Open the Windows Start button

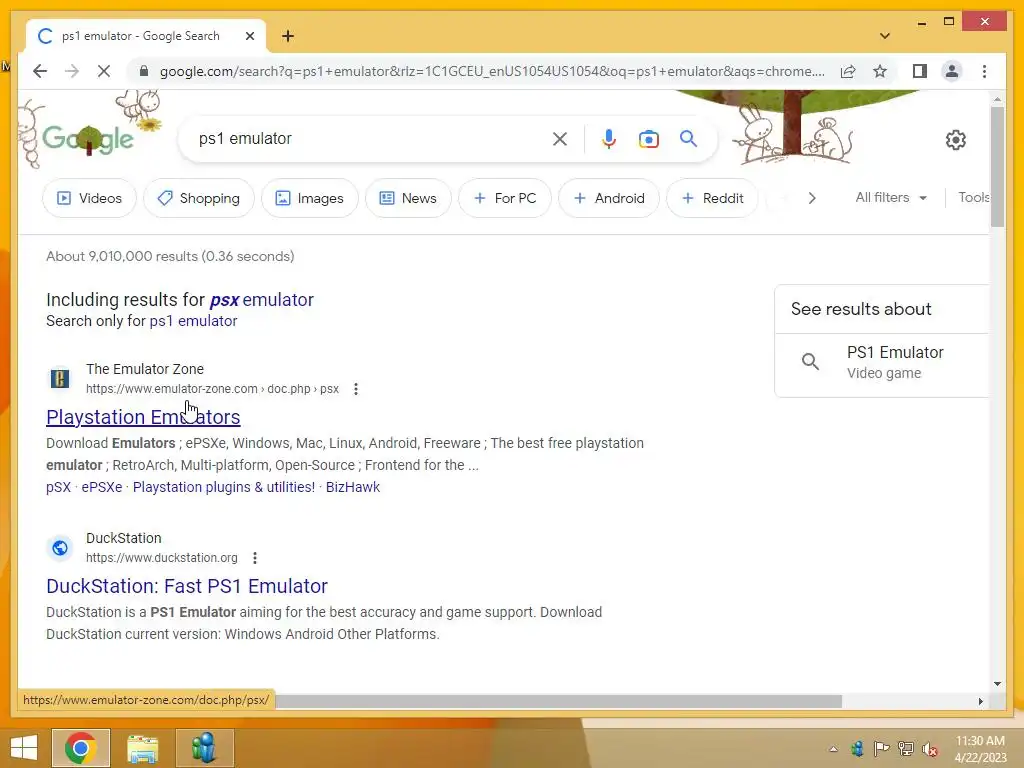24,748
